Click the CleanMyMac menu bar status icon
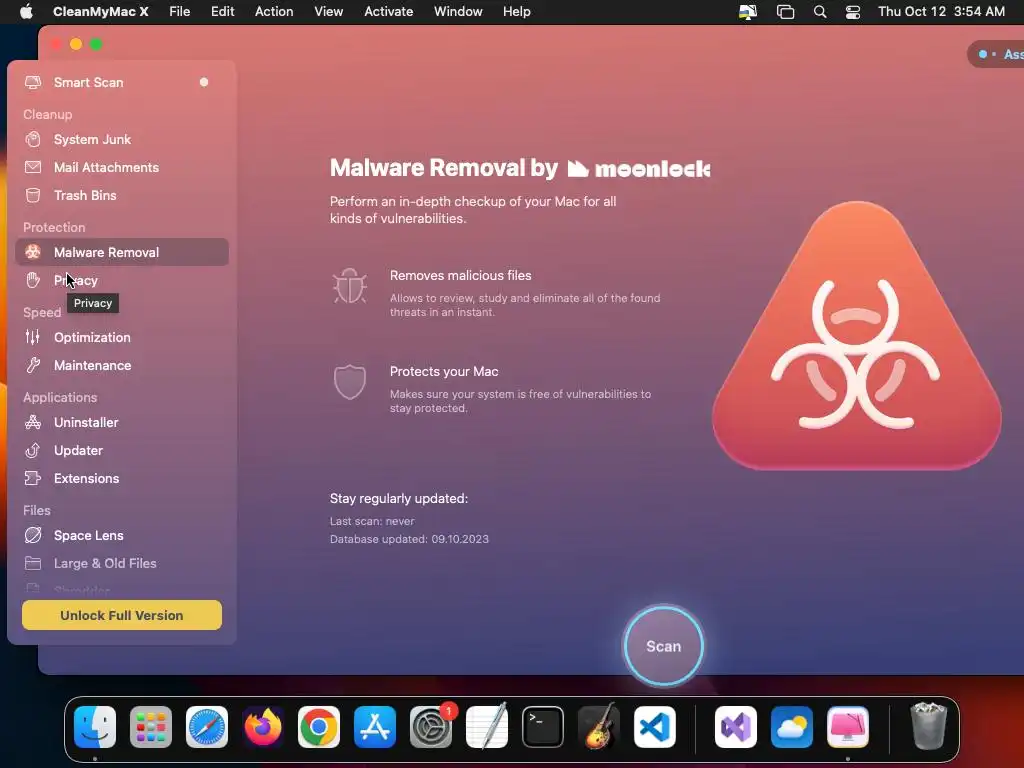Image resolution: width=1024 pixels, height=768 pixels. (x=748, y=12)
